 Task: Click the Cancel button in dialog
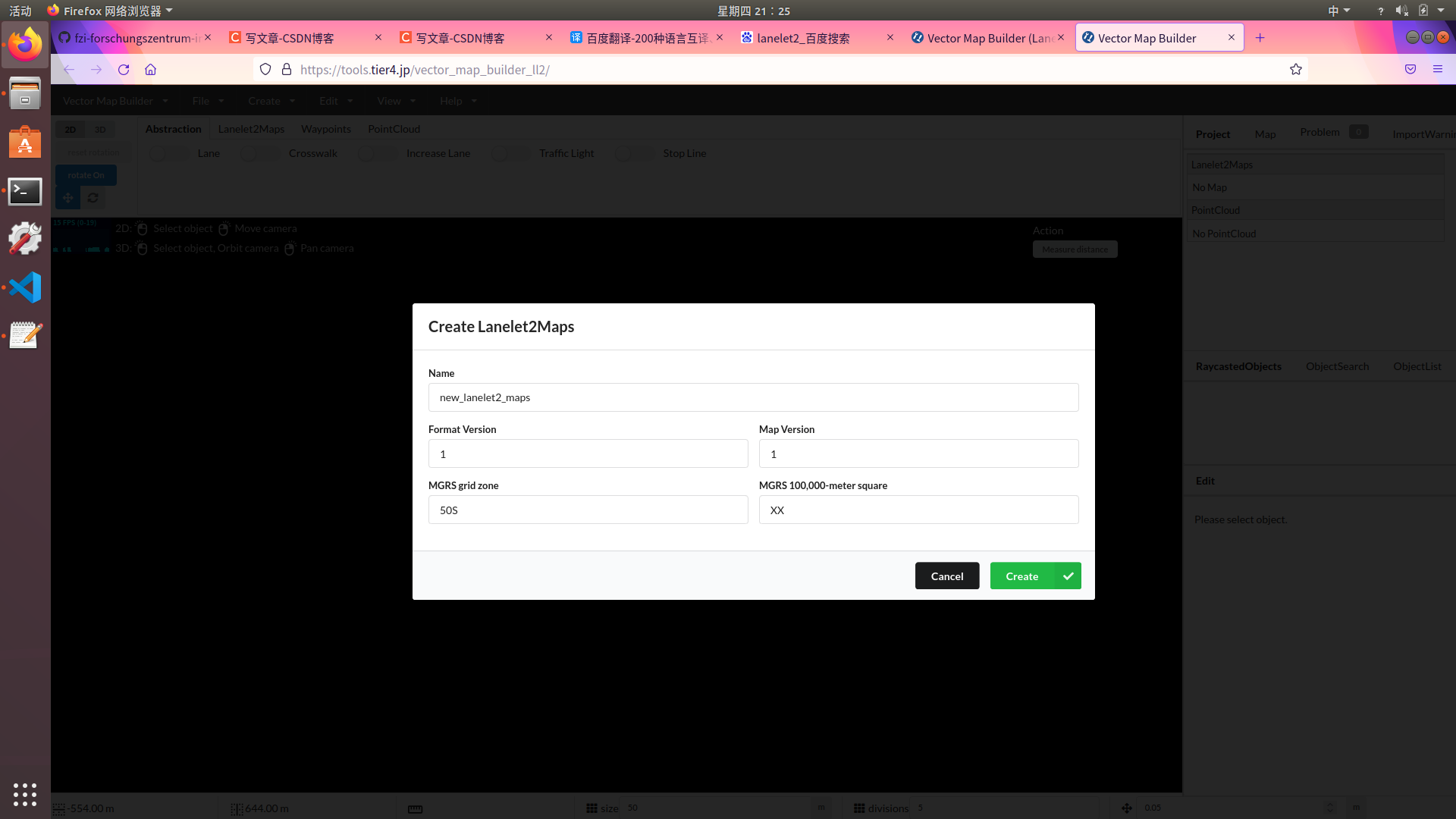(x=947, y=576)
